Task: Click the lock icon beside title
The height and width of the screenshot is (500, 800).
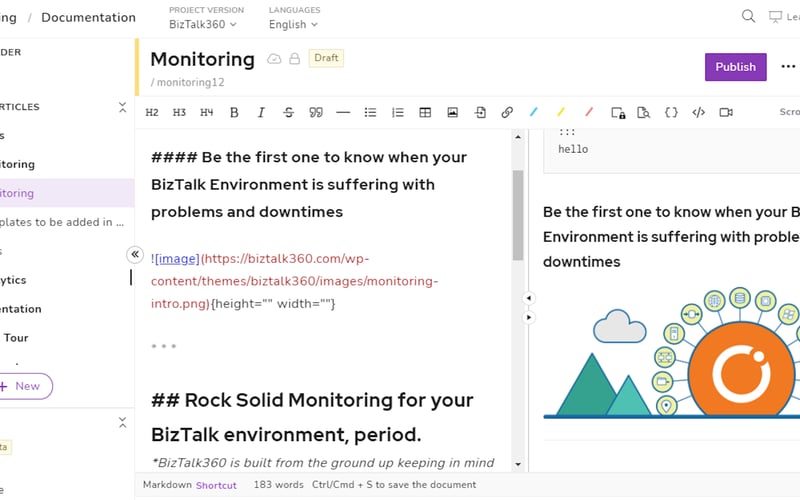Action: coord(294,59)
